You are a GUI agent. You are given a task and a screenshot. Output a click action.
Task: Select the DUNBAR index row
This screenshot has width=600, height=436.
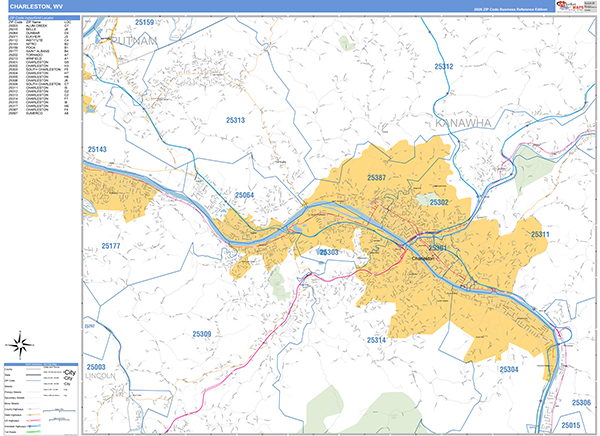coord(39,33)
